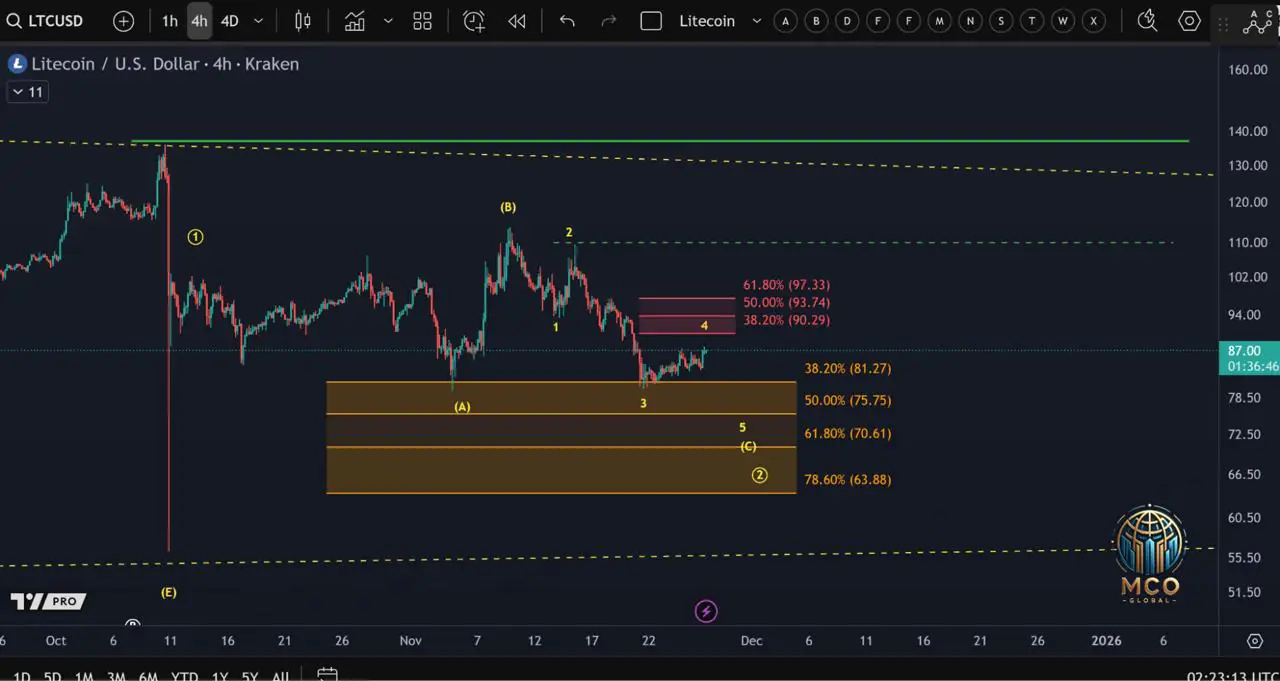The height and width of the screenshot is (681, 1280).
Task: Select the 1h timeframe
Action: [170, 21]
